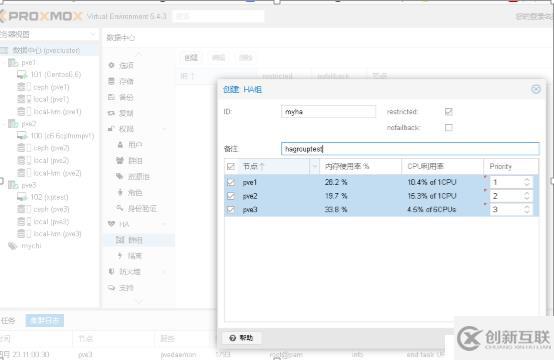This screenshot has width=554, height=360.
Task: Click the 隔离 lightning bolt icon under HA
Action: pos(120,255)
